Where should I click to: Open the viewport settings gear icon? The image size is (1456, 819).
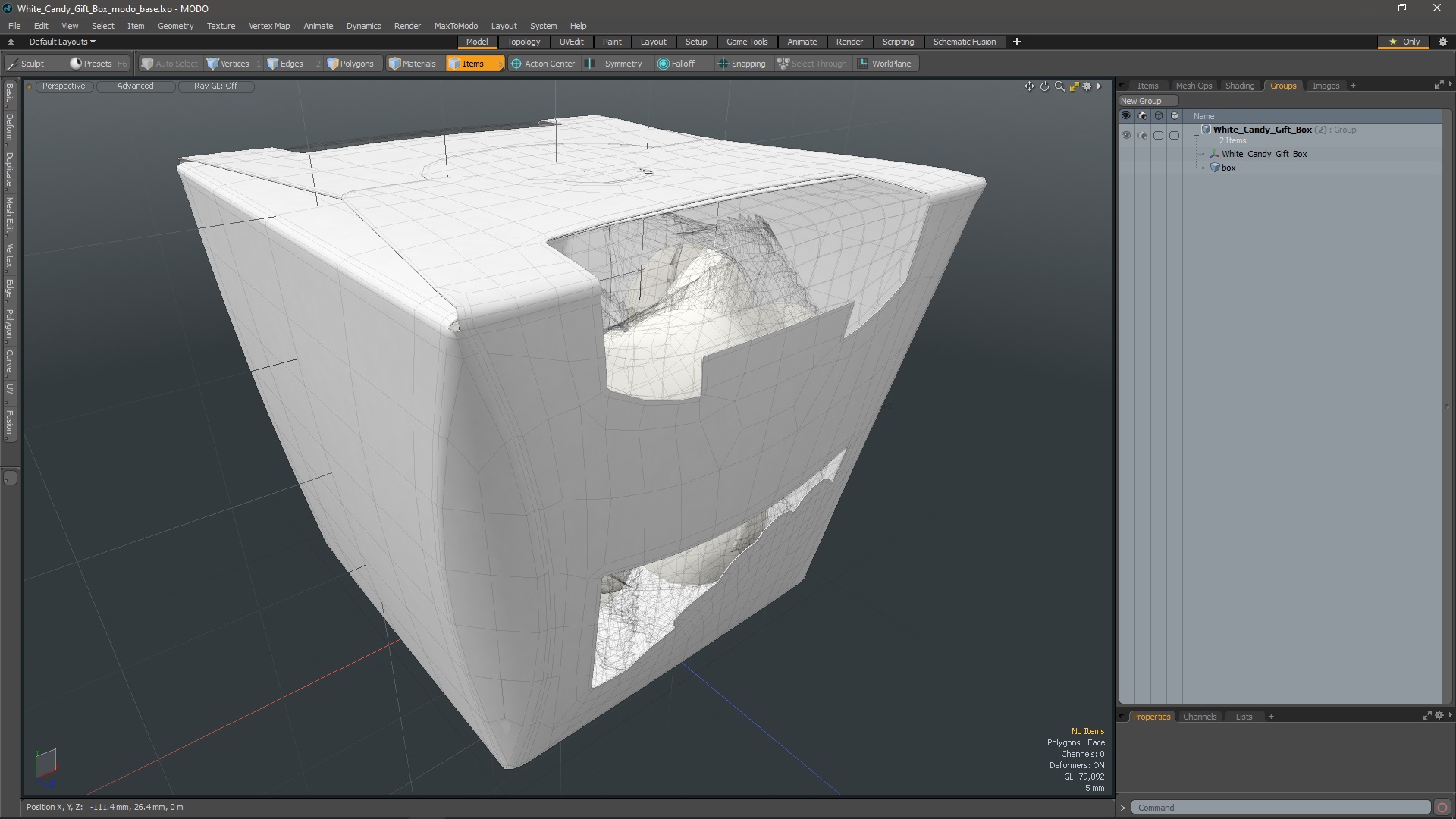pyautogui.click(x=1087, y=86)
